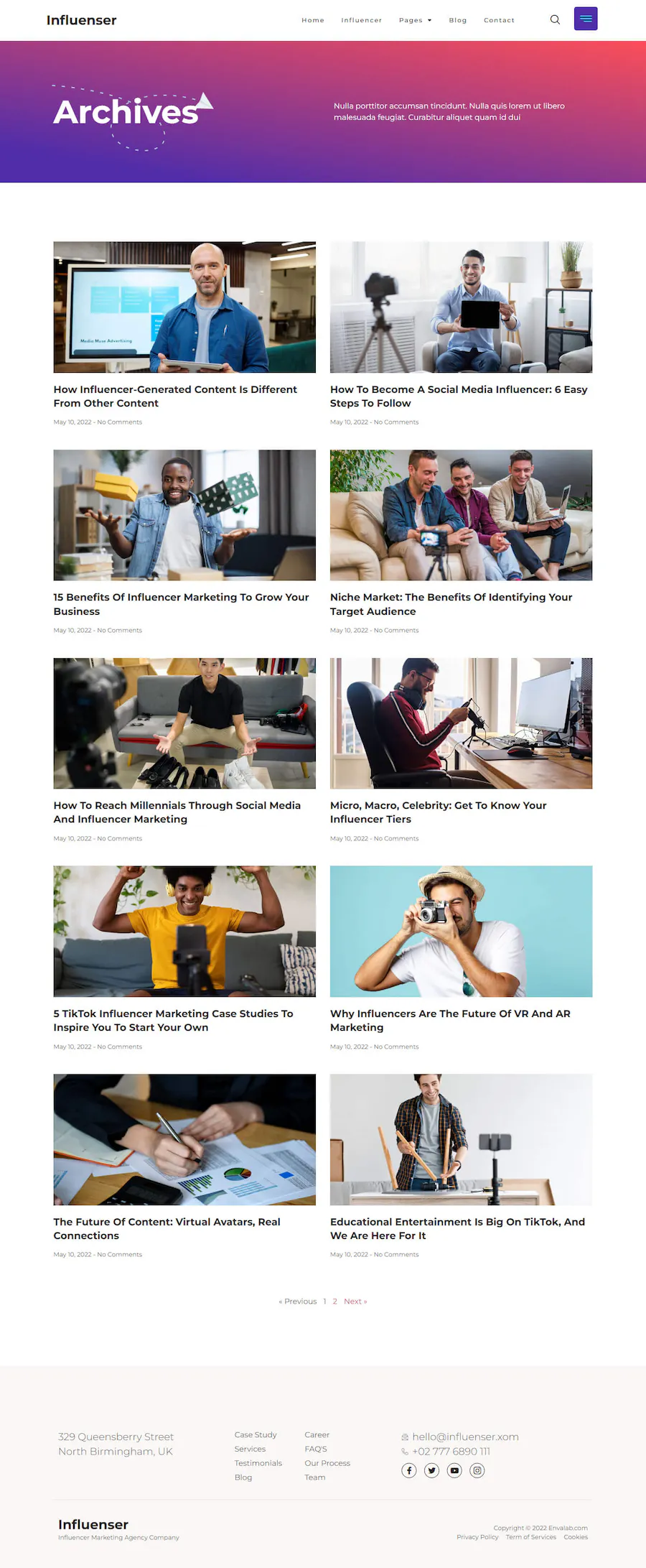This screenshot has width=646, height=1568.
Task: Open the YouTube social icon
Action: tap(454, 1470)
